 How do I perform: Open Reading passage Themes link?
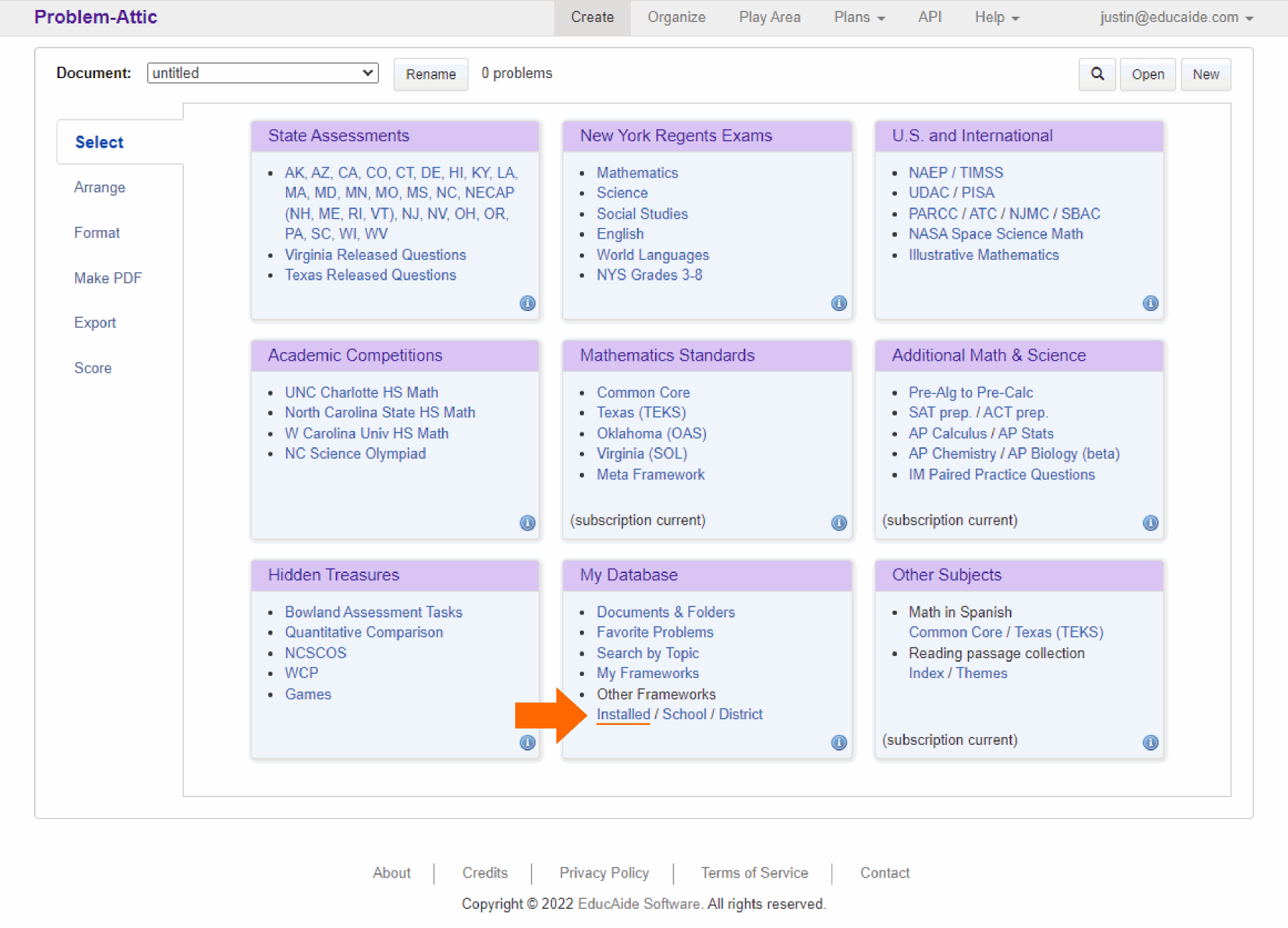981,674
